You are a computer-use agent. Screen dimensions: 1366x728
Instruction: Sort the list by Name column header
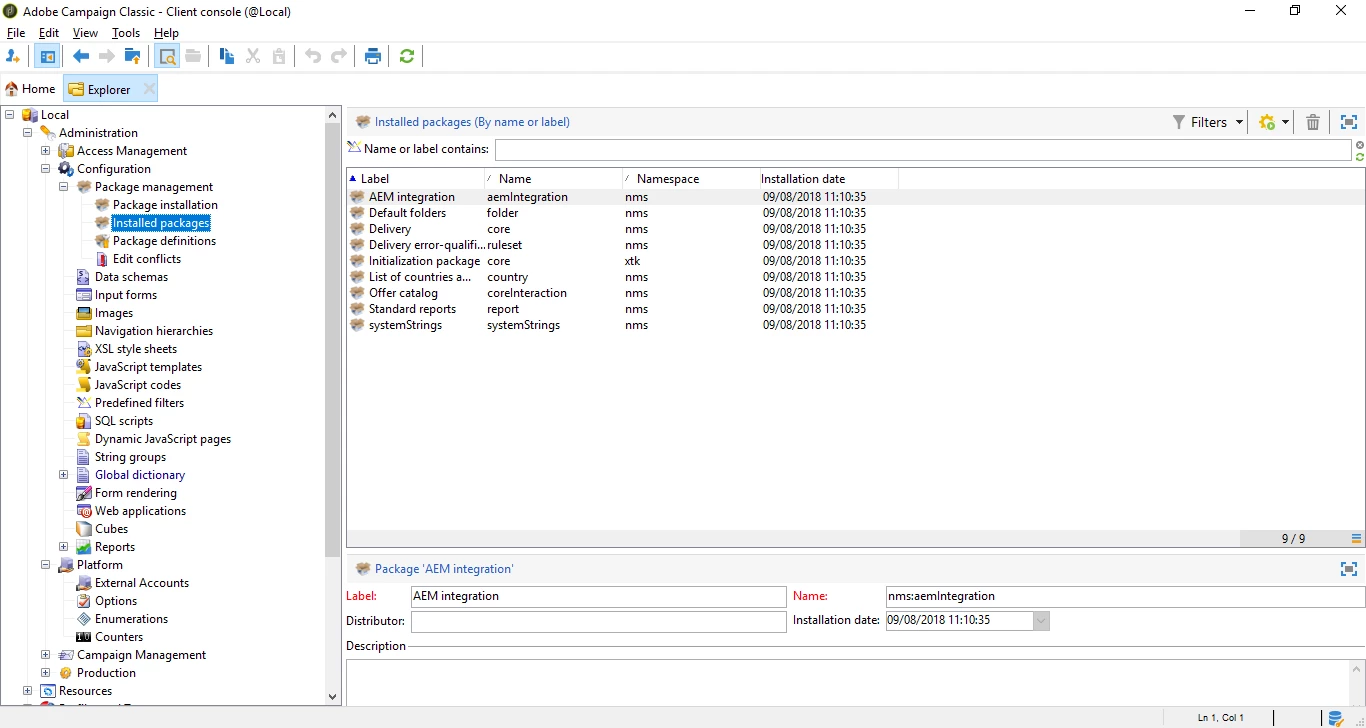[553, 179]
